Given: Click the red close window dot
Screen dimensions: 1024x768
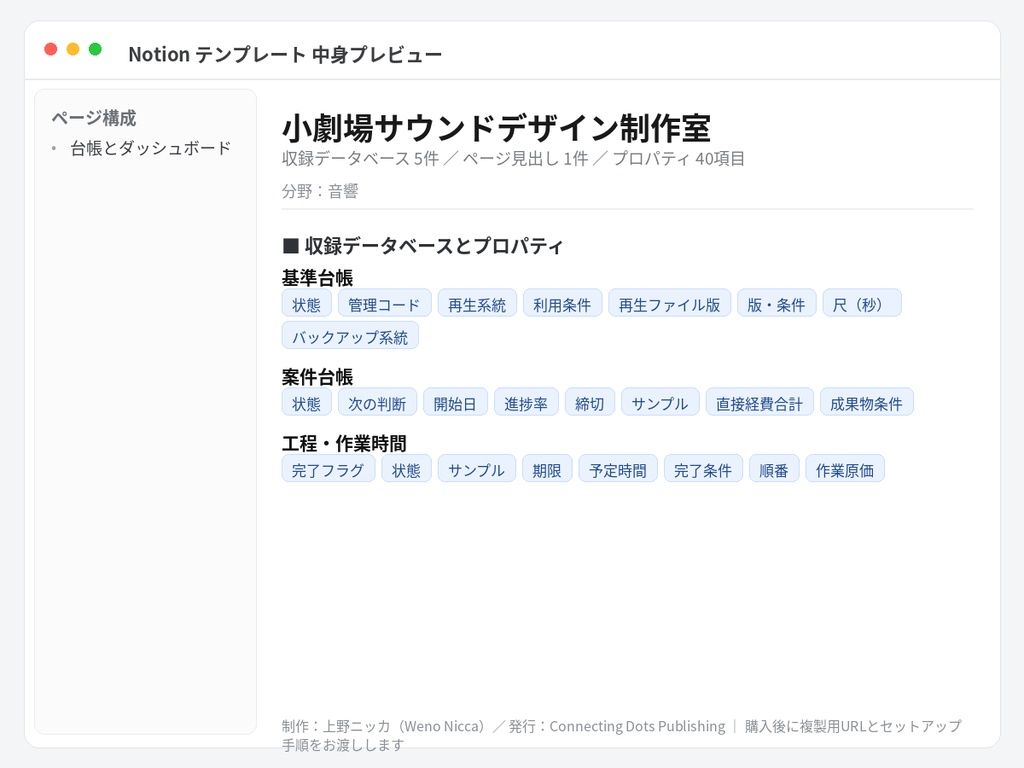Looking at the screenshot, I should coord(51,49).
